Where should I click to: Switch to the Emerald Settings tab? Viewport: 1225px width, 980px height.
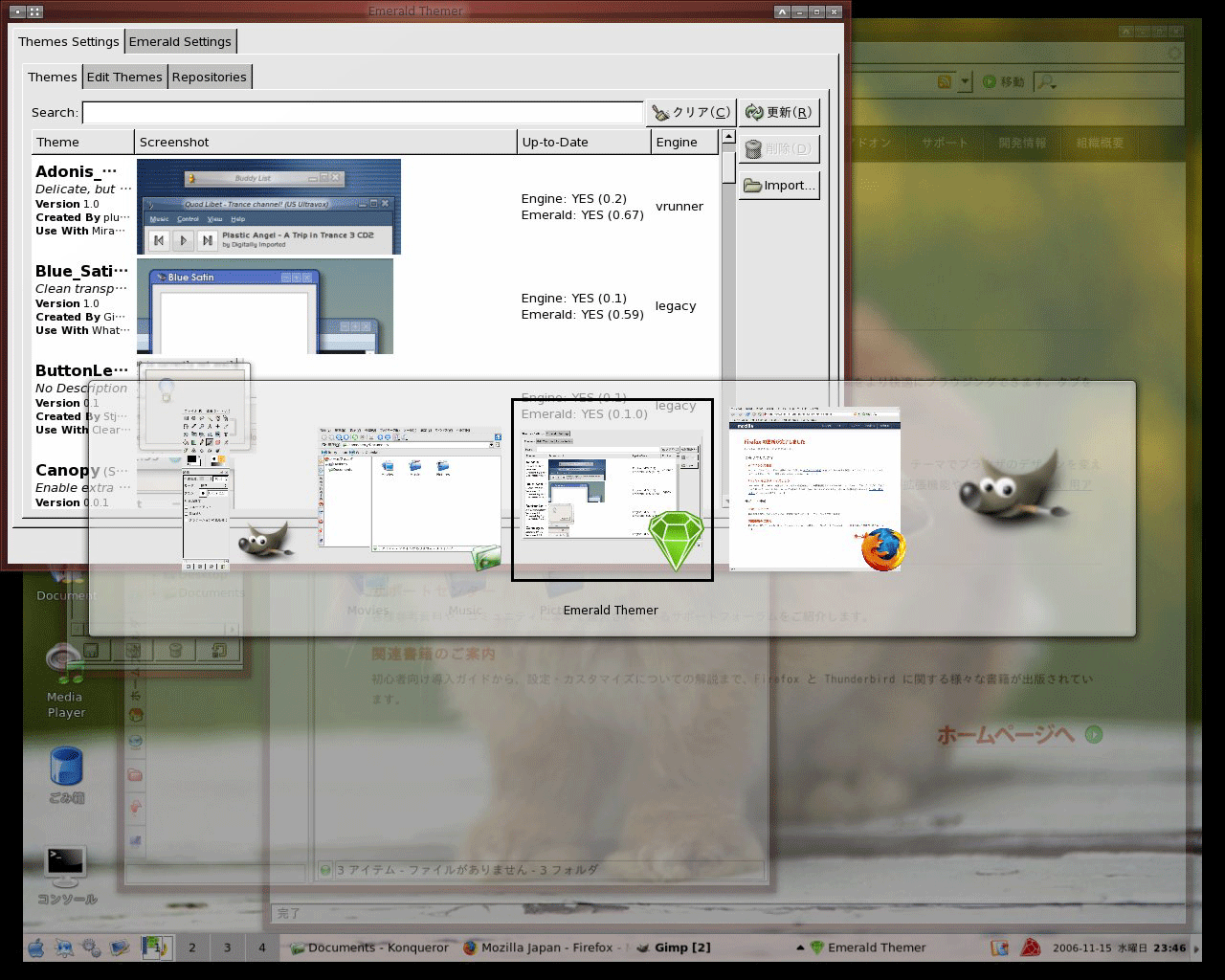tap(180, 41)
